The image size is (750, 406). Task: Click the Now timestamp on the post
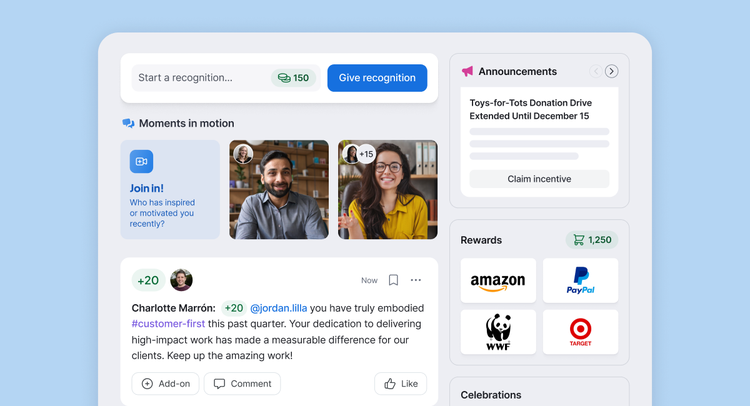(x=369, y=280)
